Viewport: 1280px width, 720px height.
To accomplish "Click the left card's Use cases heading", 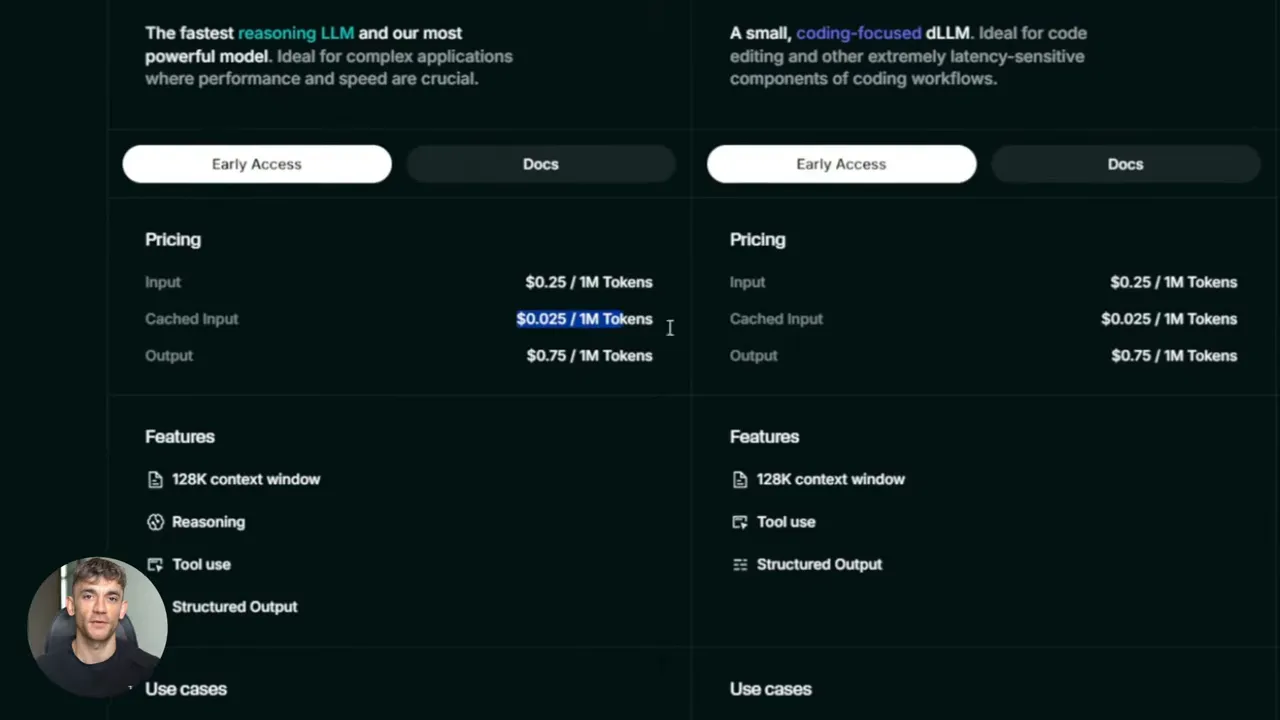I will pyautogui.click(x=186, y=689).
